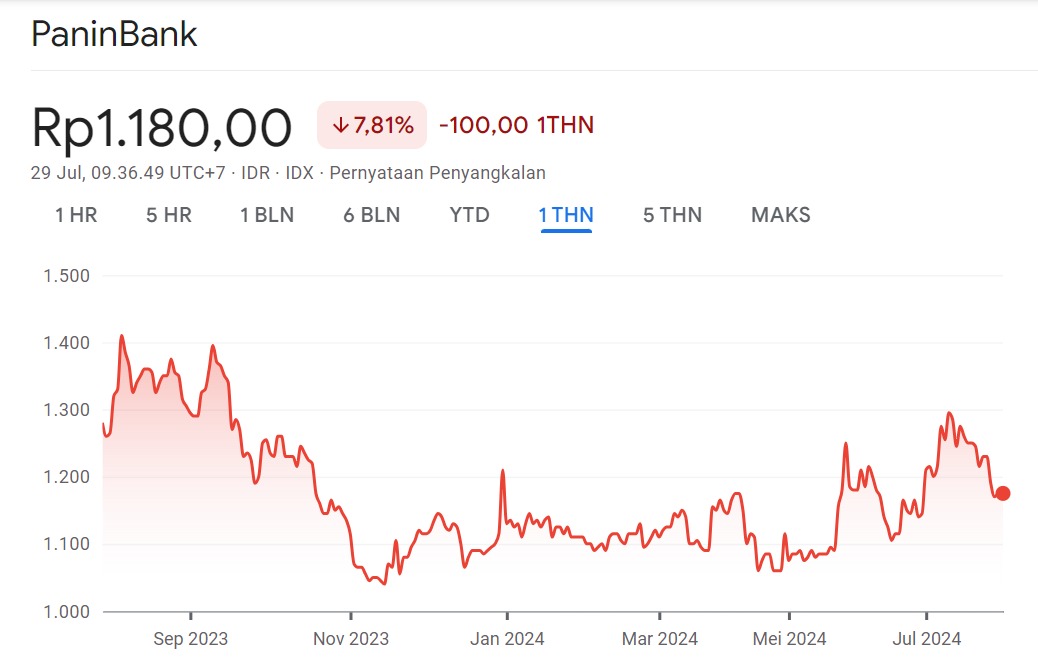This screenshot has height=671, width=1038.
Task: Click the Nov 2023 axis label
Action: coord(351,639)
